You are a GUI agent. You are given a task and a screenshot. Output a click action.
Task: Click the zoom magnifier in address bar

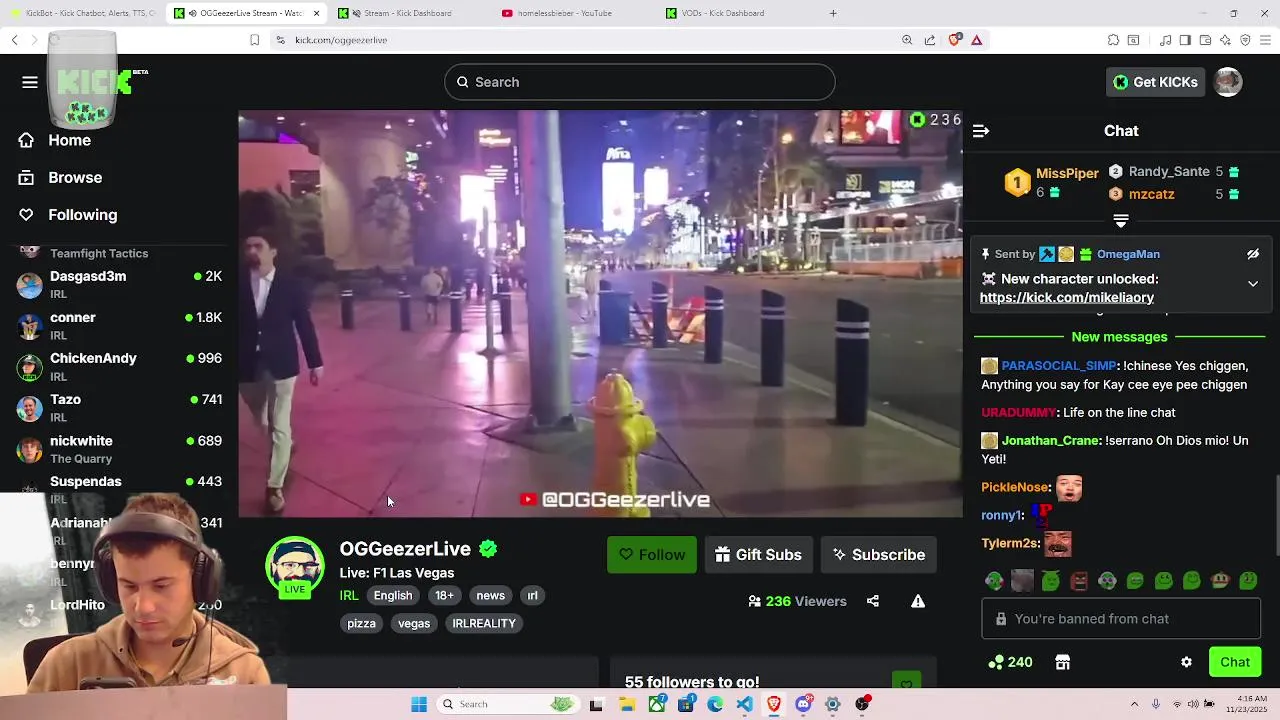coord(907,40)
